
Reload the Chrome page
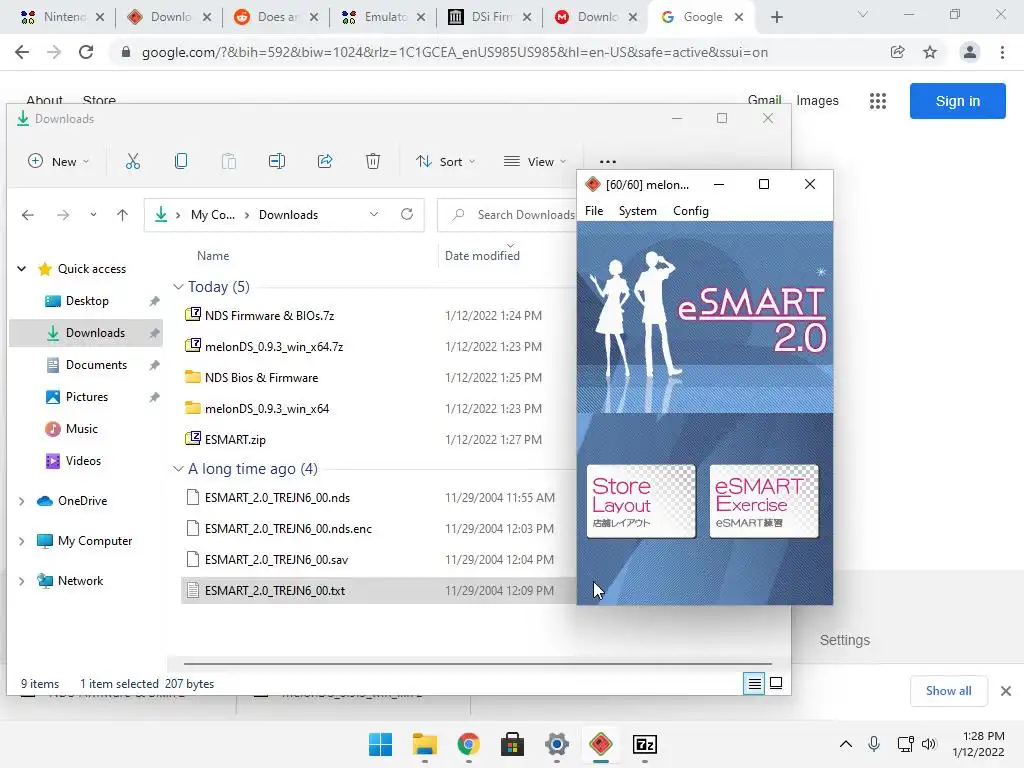tap(86, 52)
